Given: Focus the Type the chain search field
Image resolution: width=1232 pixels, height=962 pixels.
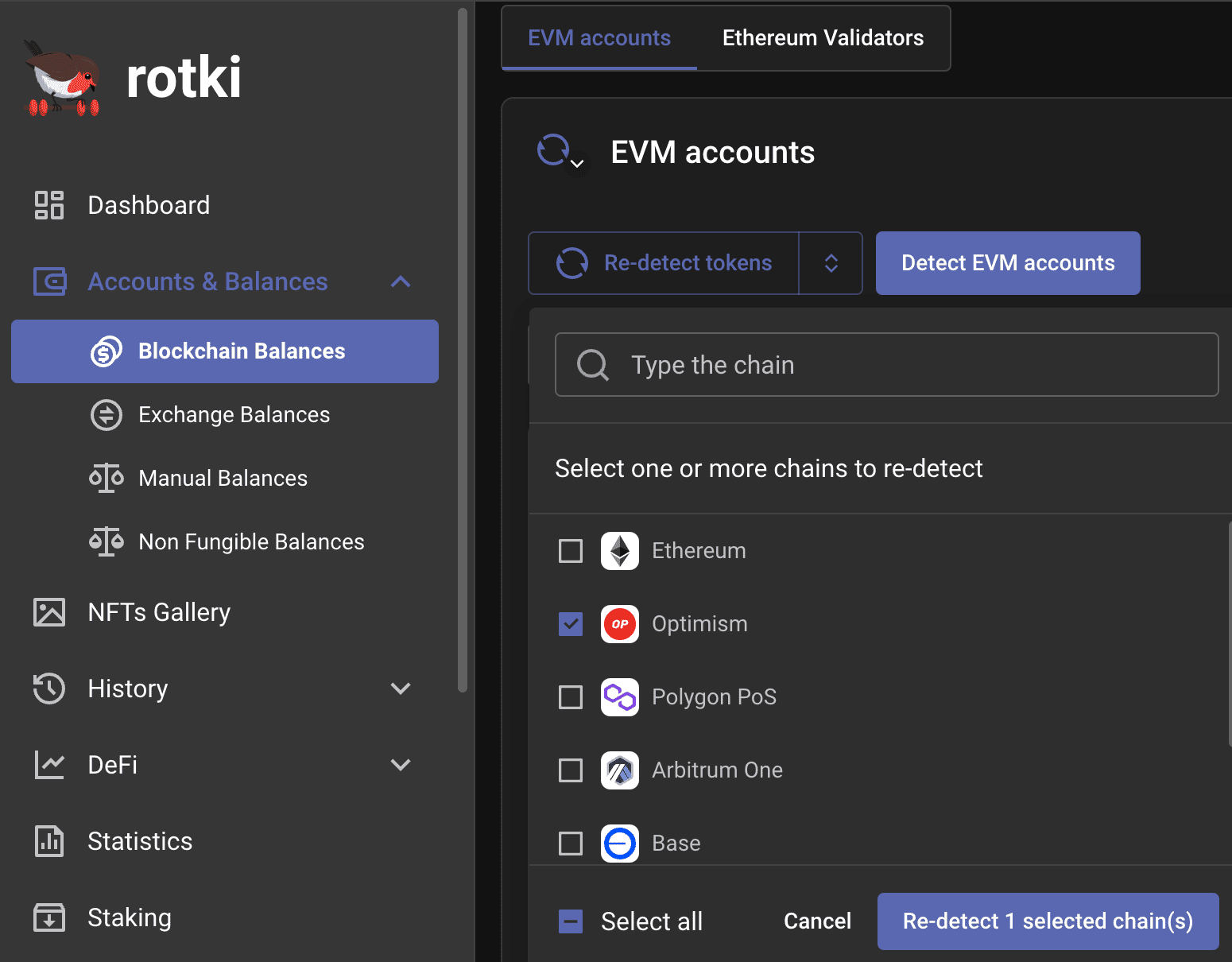Looking at the screenshot, I should [x=886, y=365].
